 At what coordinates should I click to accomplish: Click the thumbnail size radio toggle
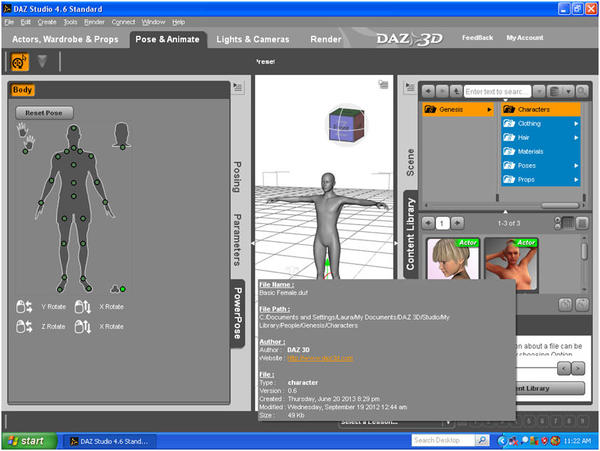[x=558, y=223]
